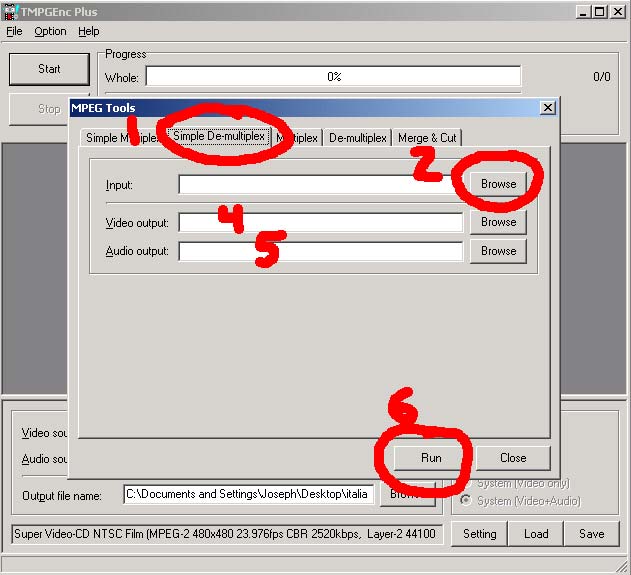The width and height of the screenshot is (631, 575).
Task: Browse for the Input file
Action: tap(498, 184)
